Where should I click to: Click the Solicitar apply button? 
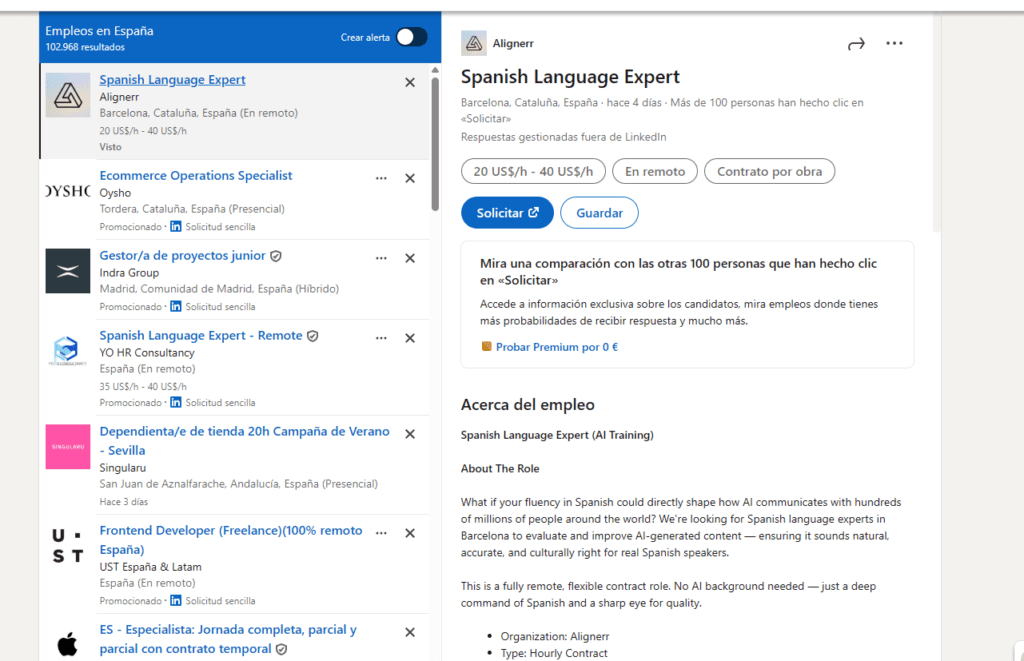coord(507,213)
